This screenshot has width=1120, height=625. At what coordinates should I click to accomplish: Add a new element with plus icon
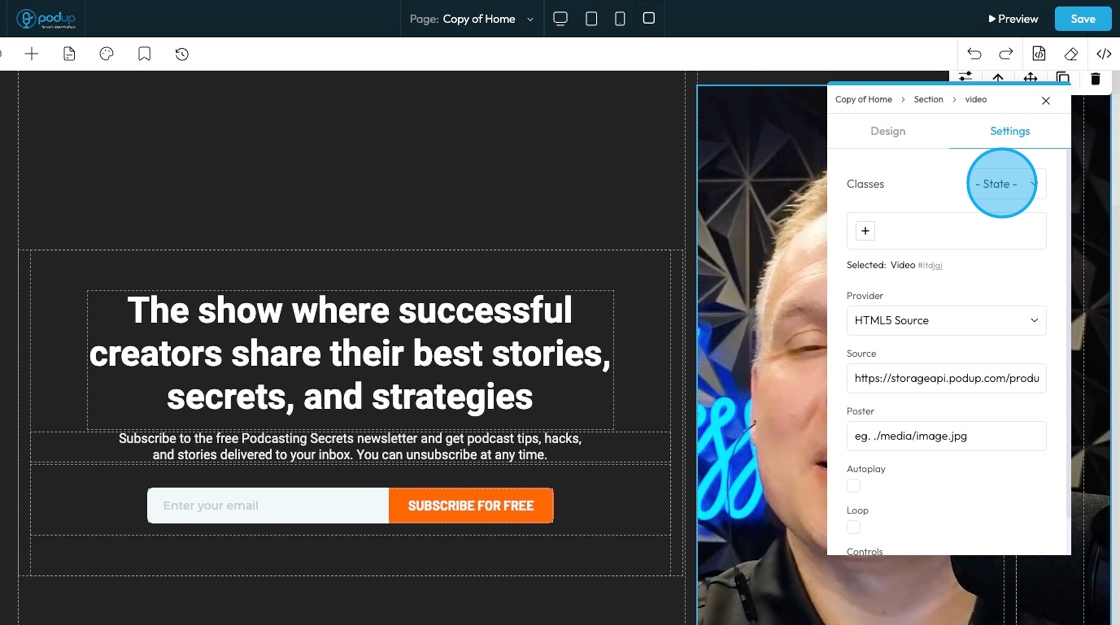(x=31, y=54)
